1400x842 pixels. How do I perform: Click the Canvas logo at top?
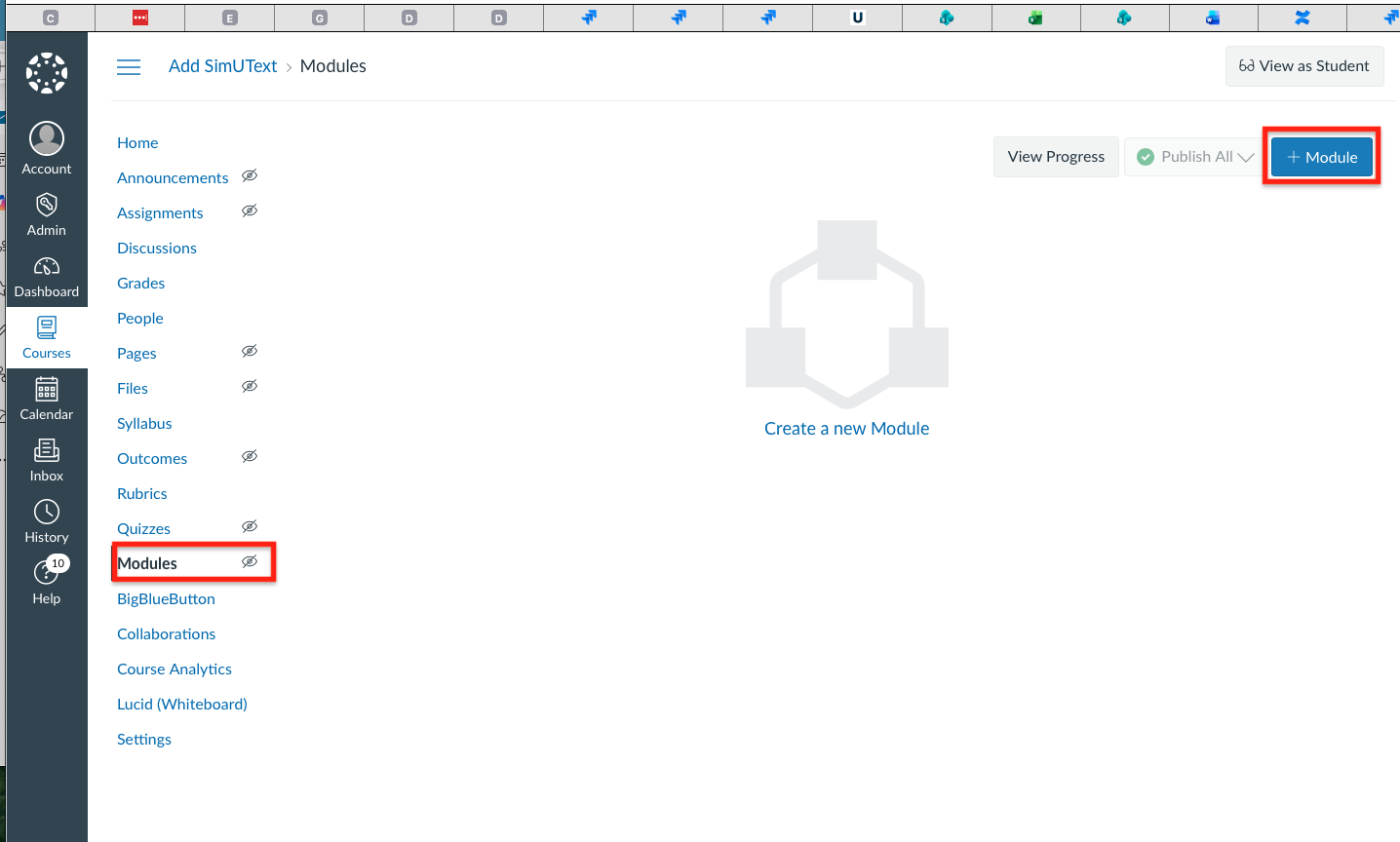[47, 73]
